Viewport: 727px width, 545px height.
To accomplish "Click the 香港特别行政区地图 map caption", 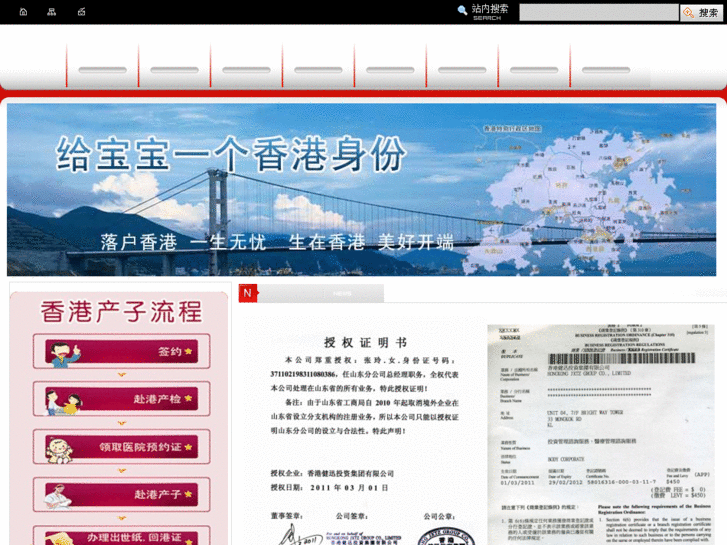I will click(512, 128).
